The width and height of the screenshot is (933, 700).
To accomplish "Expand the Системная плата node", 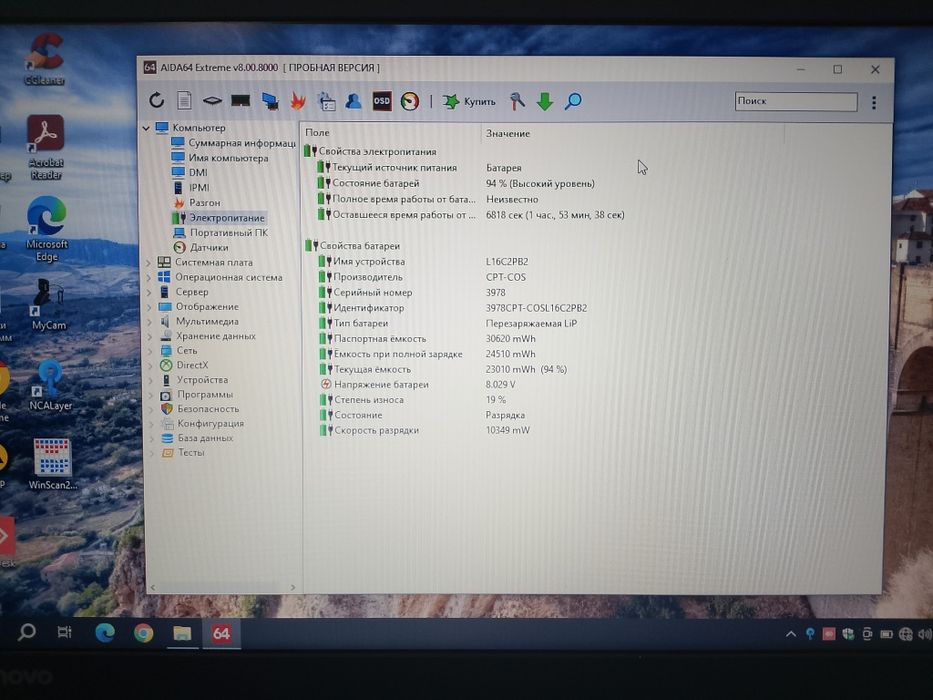I will pyautogui.click(x=149, y=262).
